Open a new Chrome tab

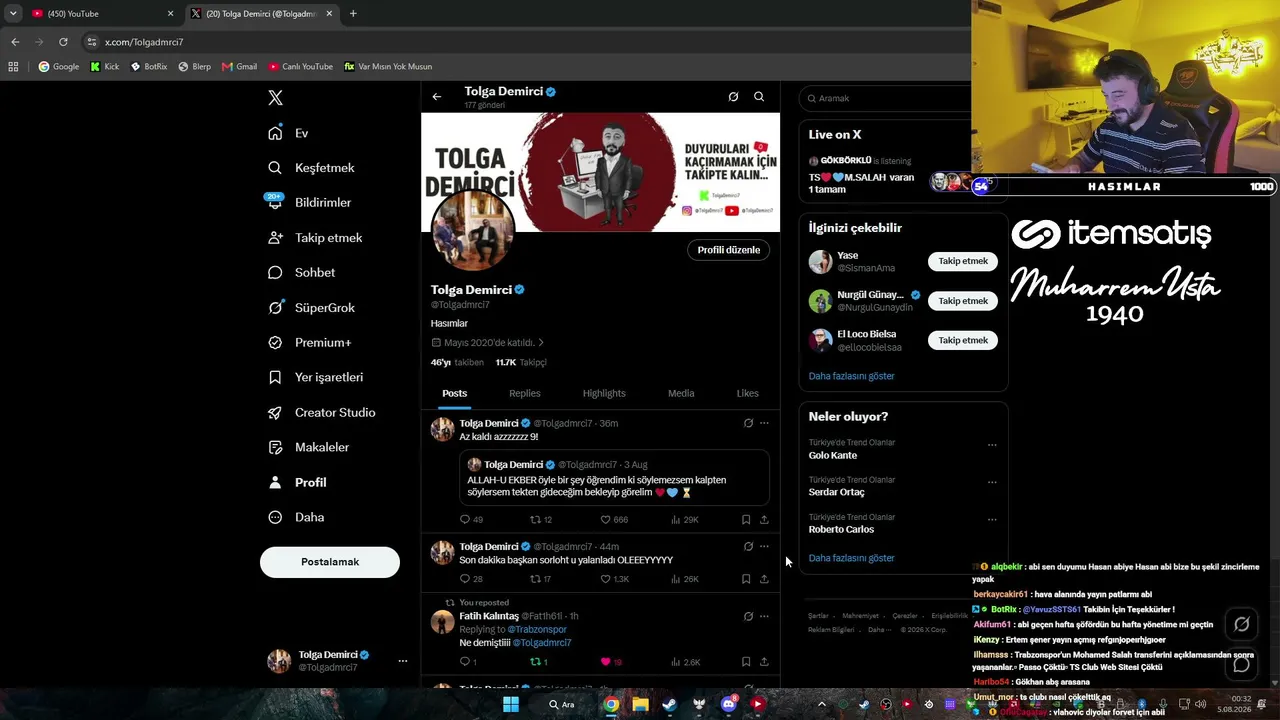point(353,14)
